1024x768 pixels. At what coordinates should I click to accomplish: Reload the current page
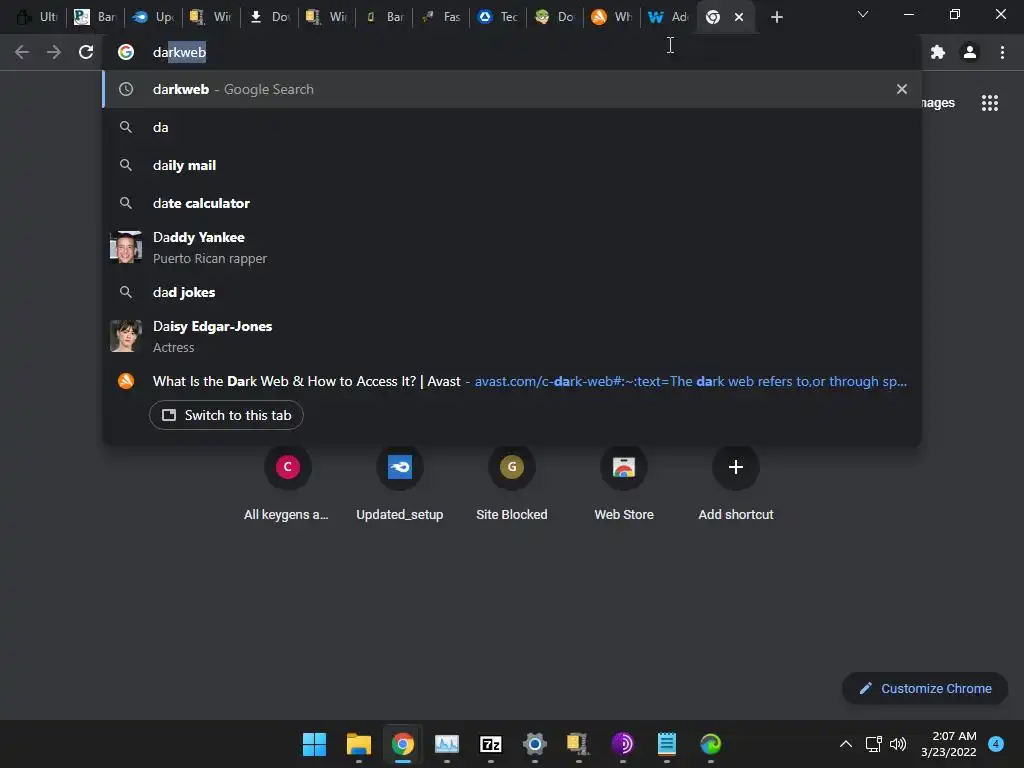coord(86,52)
